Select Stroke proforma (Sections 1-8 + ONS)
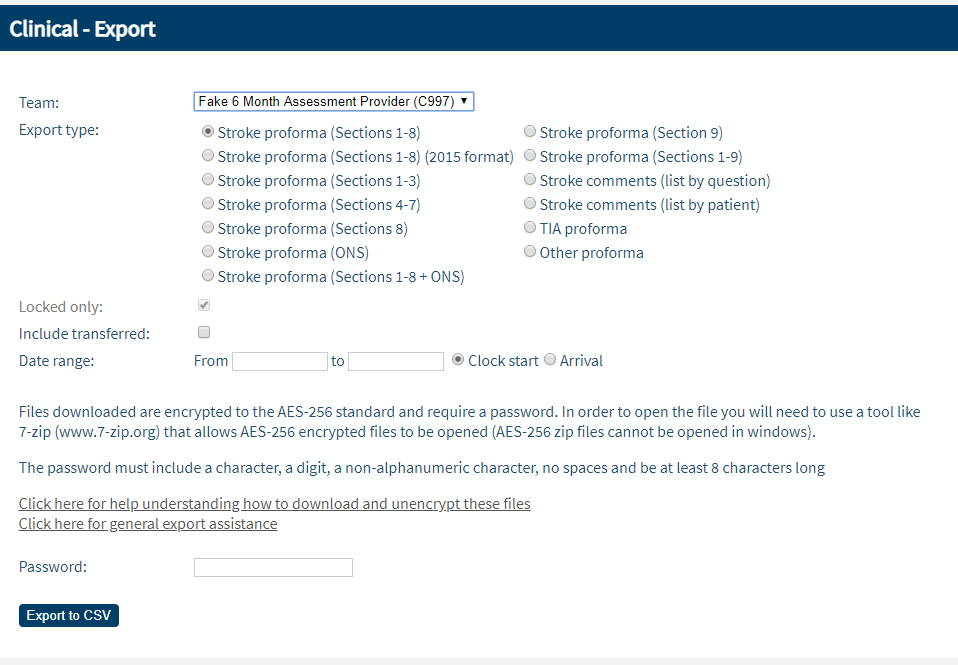Viewport: 958px width, 665px height. [208, 276]
